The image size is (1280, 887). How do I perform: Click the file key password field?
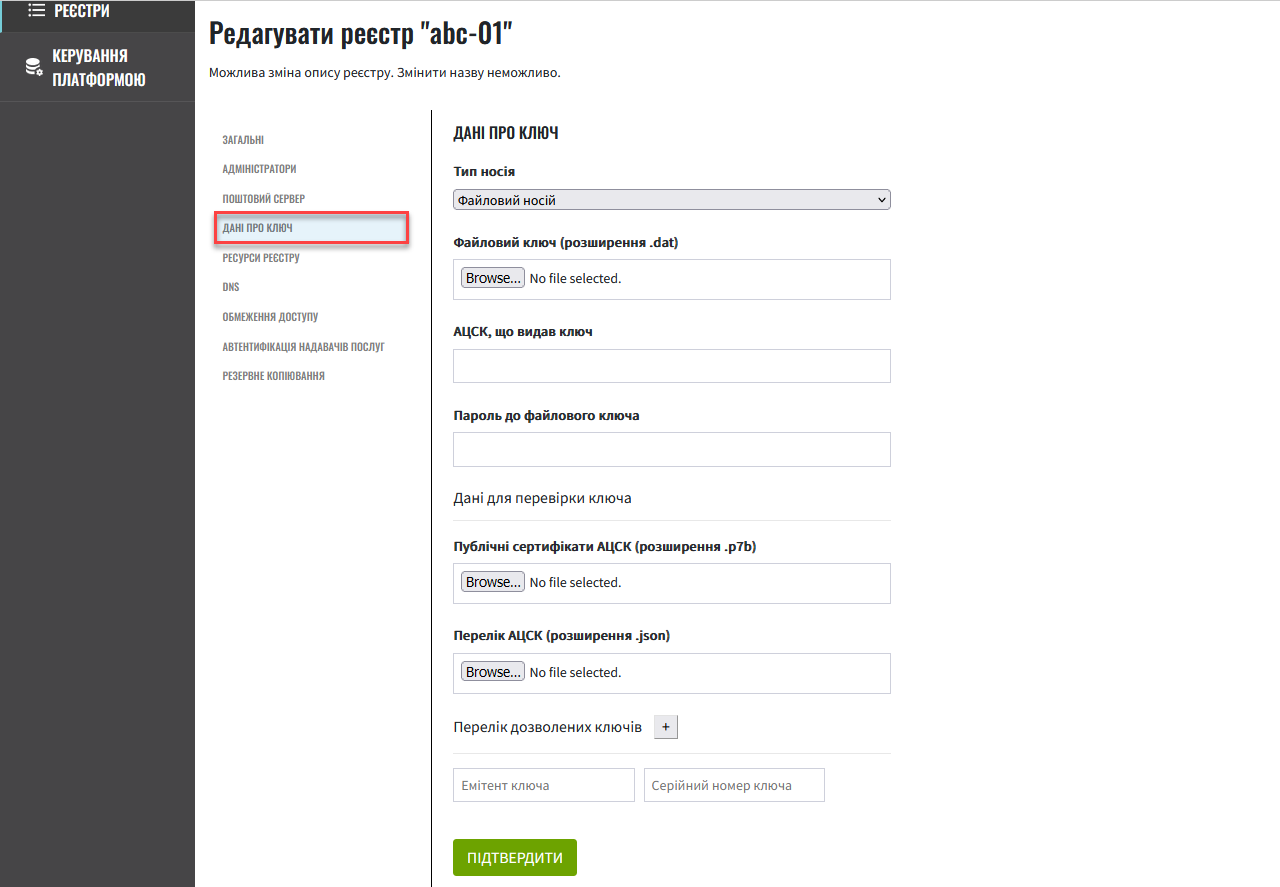(x=672, y=450)
